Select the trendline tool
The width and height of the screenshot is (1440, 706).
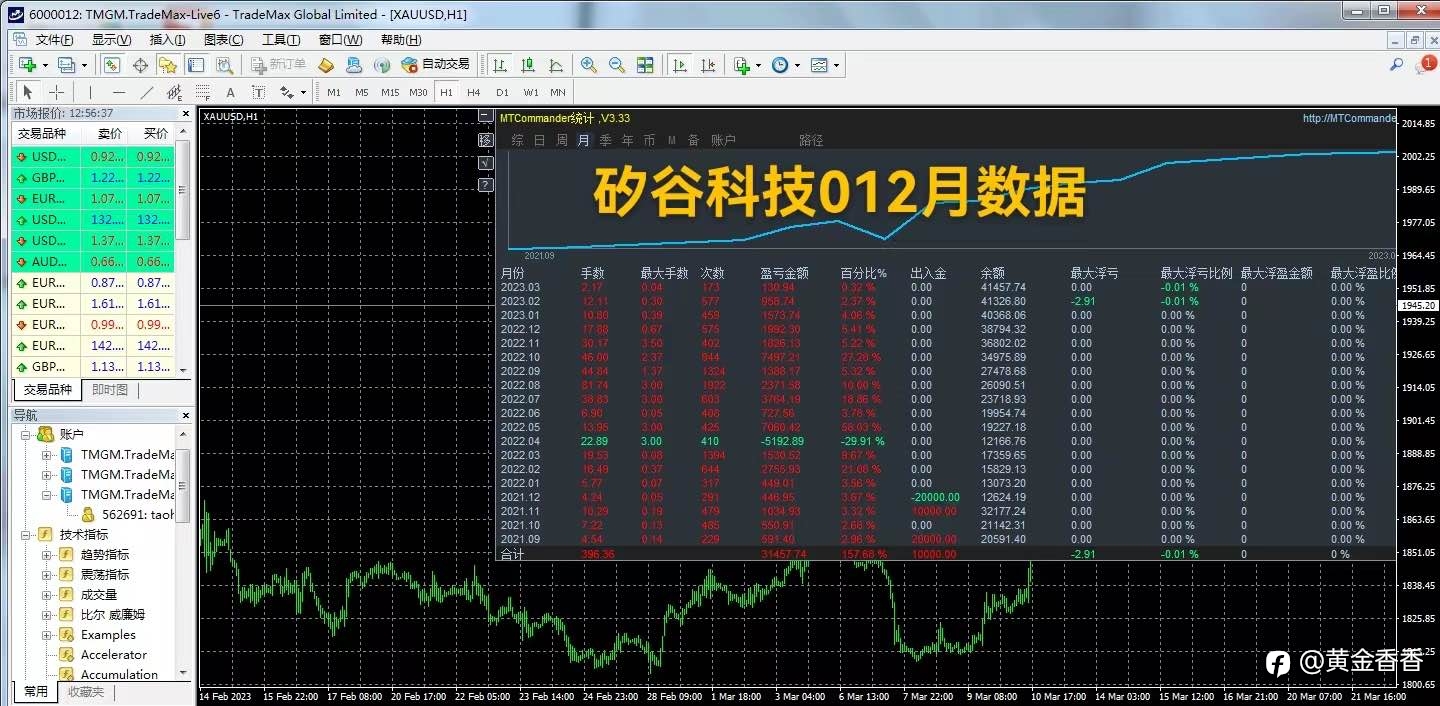pyautogui.click(x=146, y=92)
